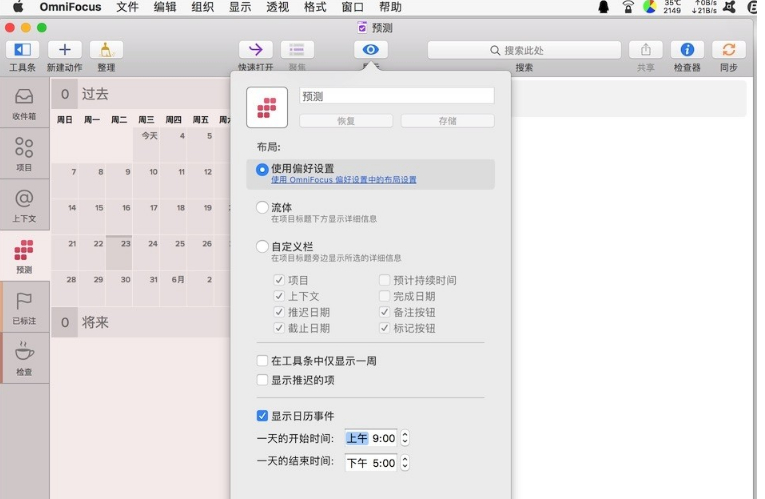Select day 17 in the calendar
765x499 pixels.
146,217
